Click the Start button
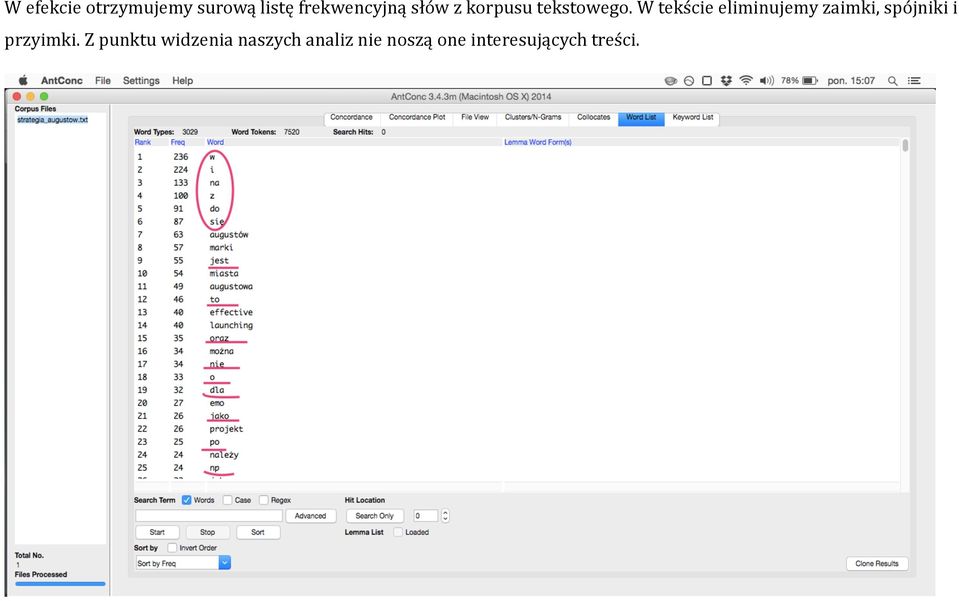959x601 pixels. coord(157,533)
